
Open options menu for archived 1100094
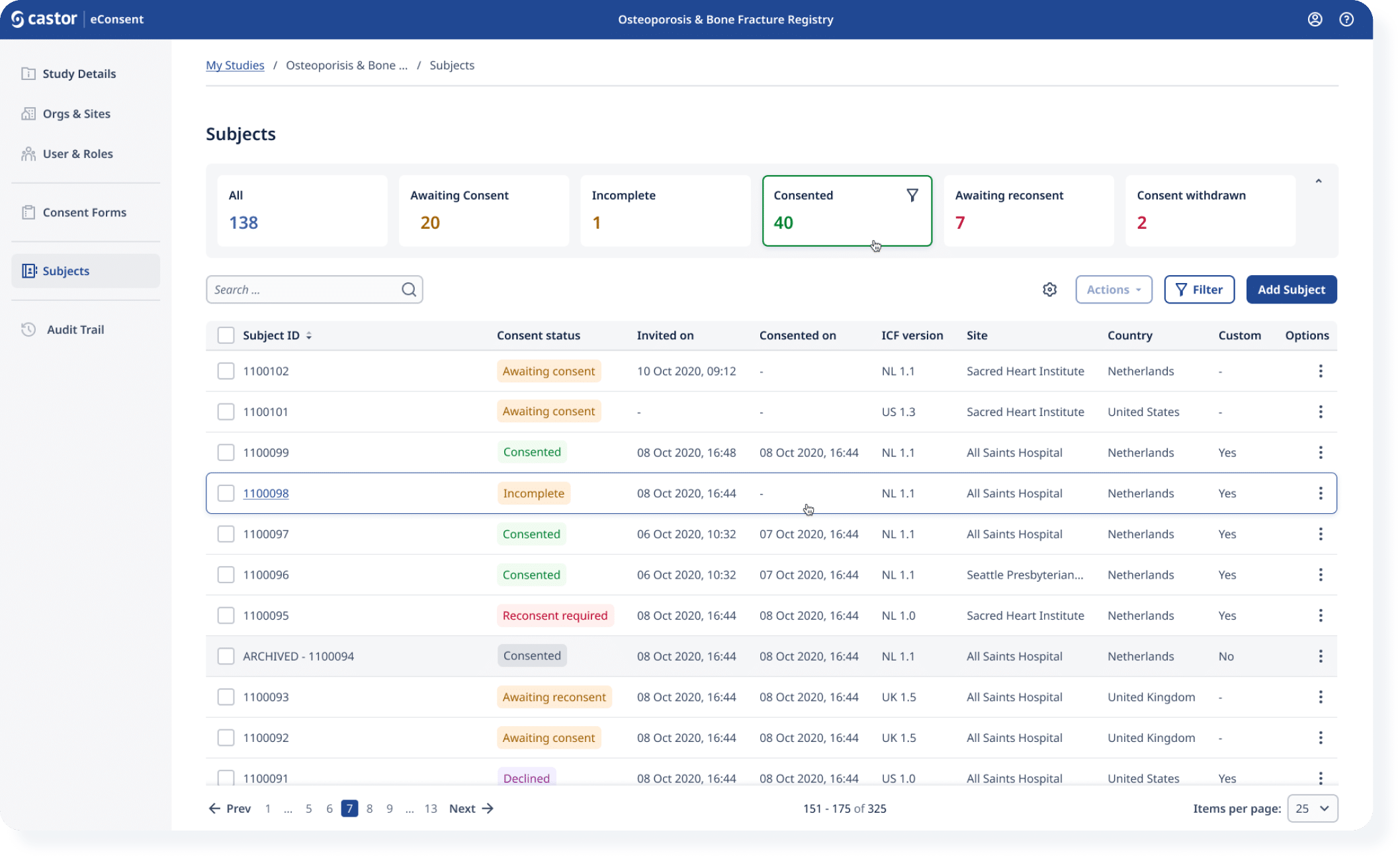pos(1321,656)
